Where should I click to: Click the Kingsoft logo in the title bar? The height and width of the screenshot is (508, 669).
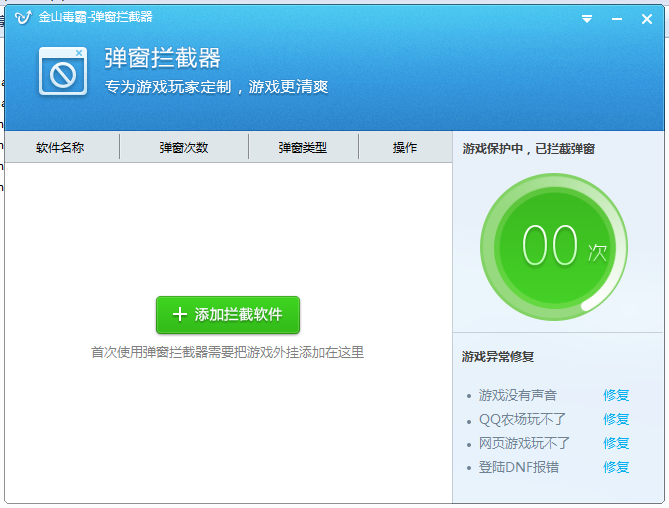23,17
